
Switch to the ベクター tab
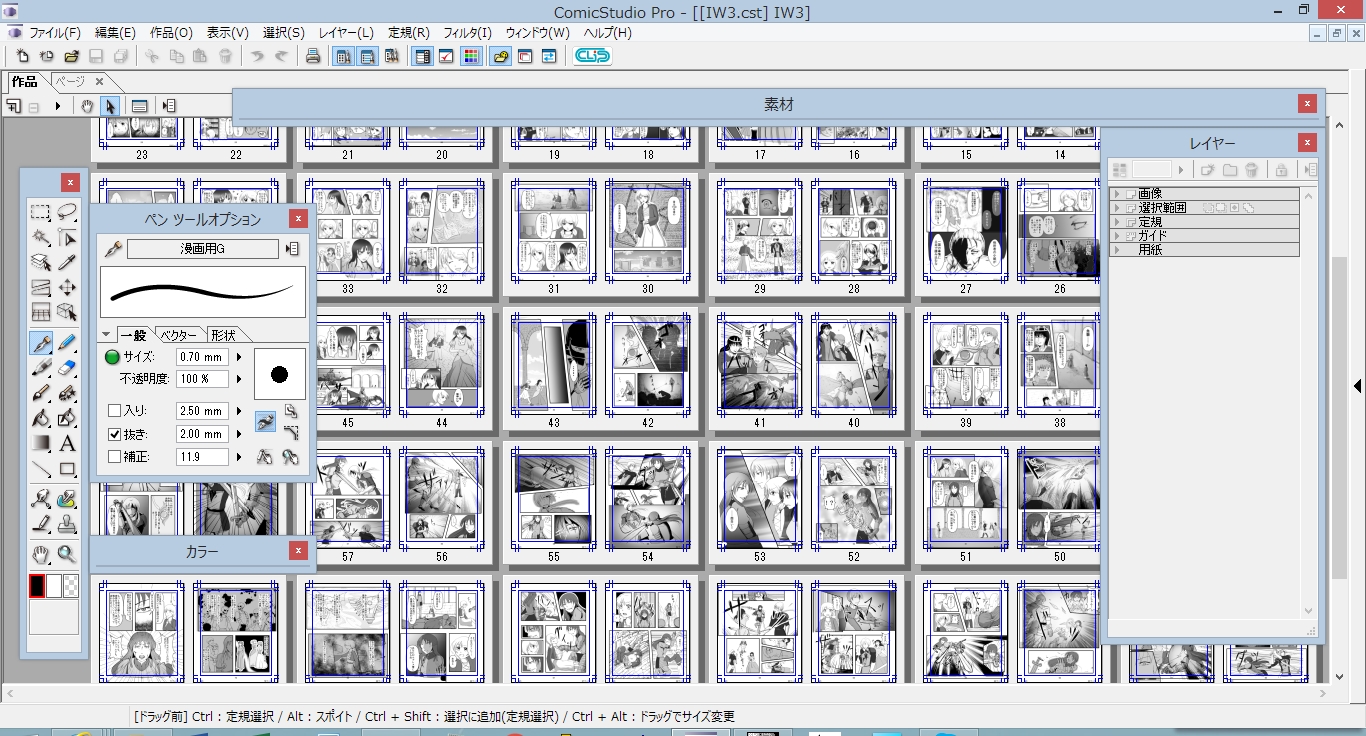[x=179, y=335]
